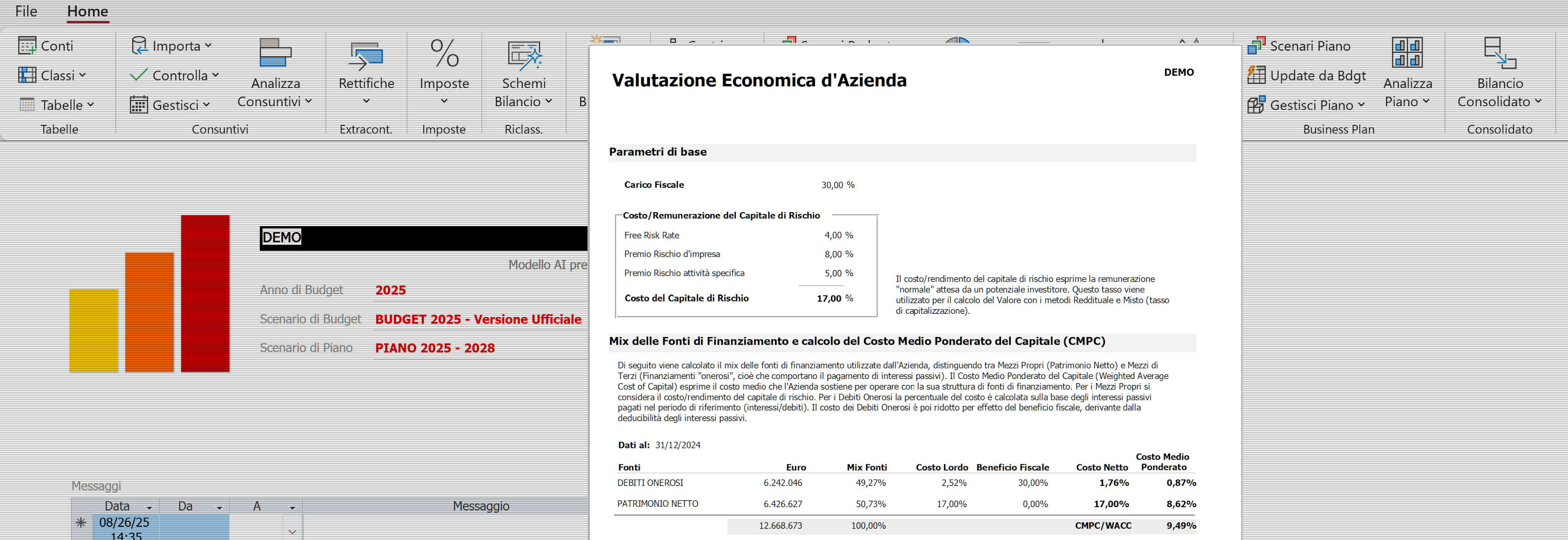Viewport: 1568px width, 540px height.
Task: Click BUDGET 2025 - Versione Ufficiale
Action: point(478,320)
